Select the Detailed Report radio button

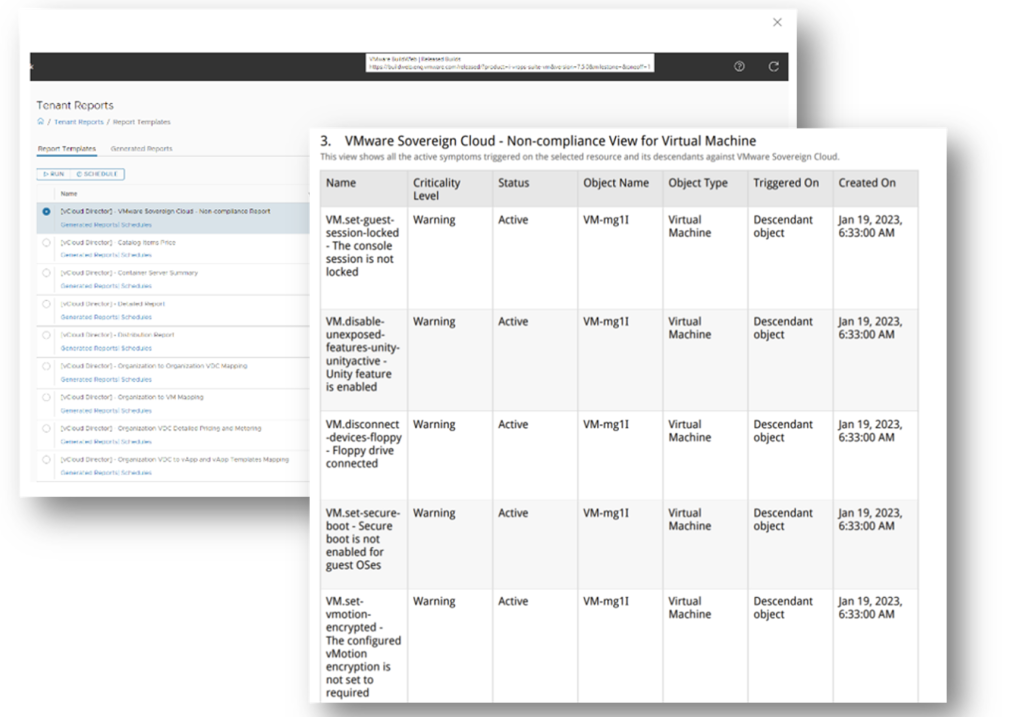46,304
